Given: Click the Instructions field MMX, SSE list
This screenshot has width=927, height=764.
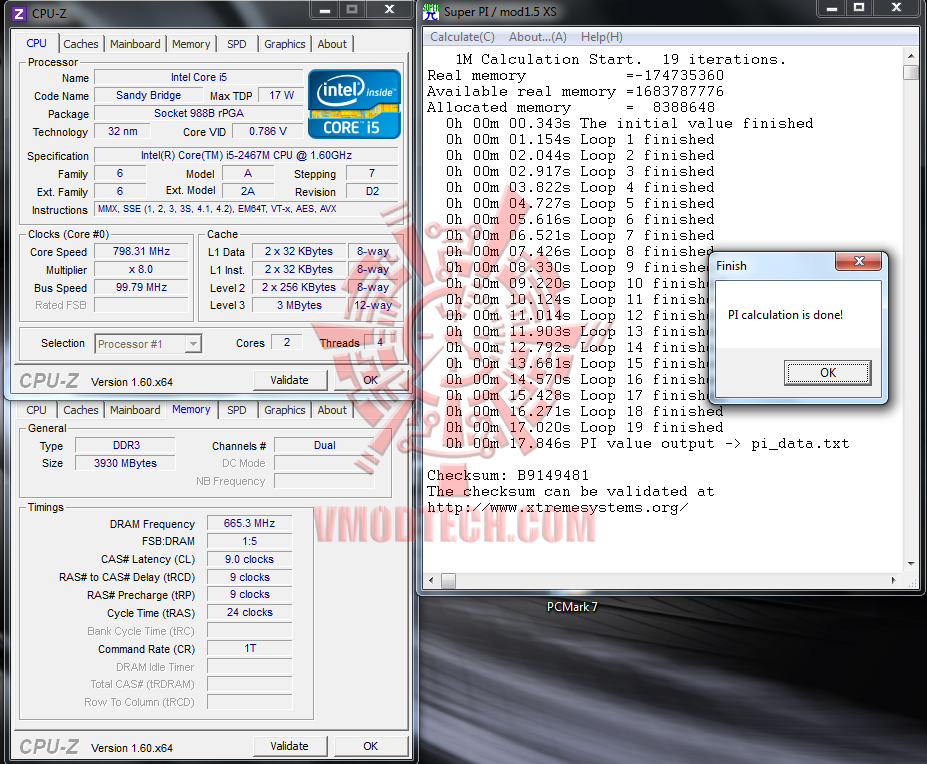Looking at the screenshot, I should pyautogui.click(x=247, y=209).
